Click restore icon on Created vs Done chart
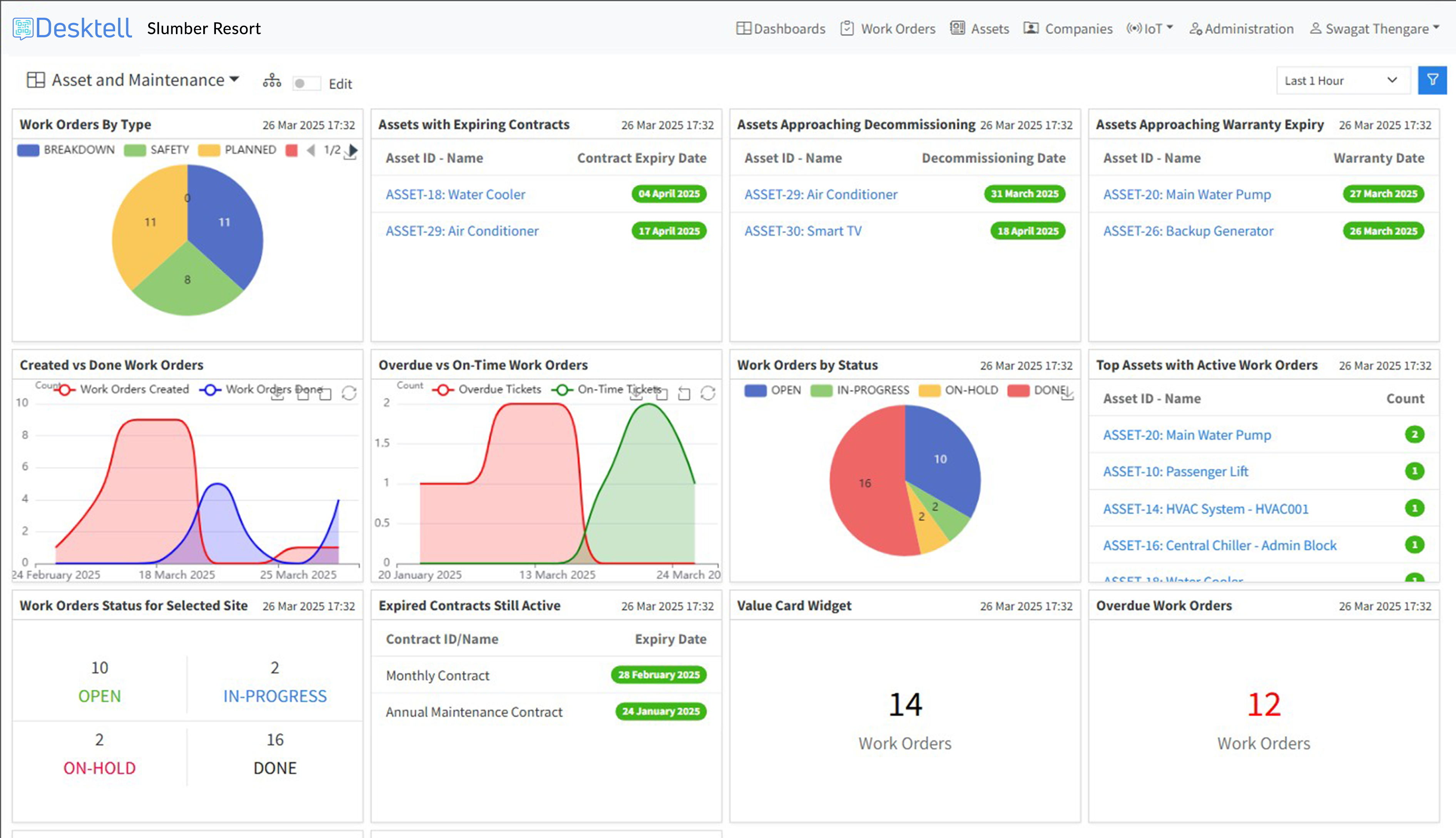This screenshot has height=838, width=1456. pos(349,393)
